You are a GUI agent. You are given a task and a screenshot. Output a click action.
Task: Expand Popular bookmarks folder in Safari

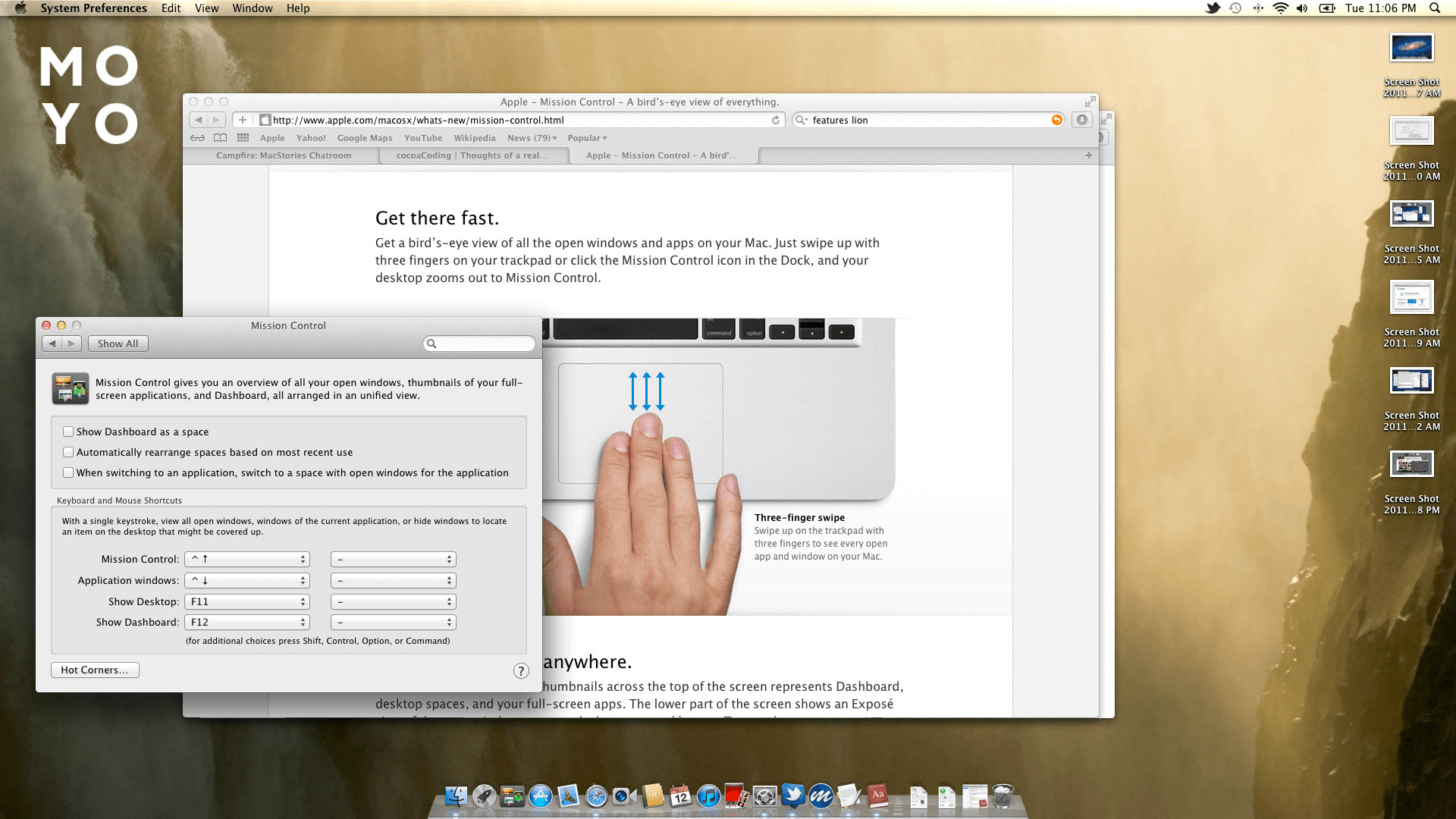pos(587,138)
